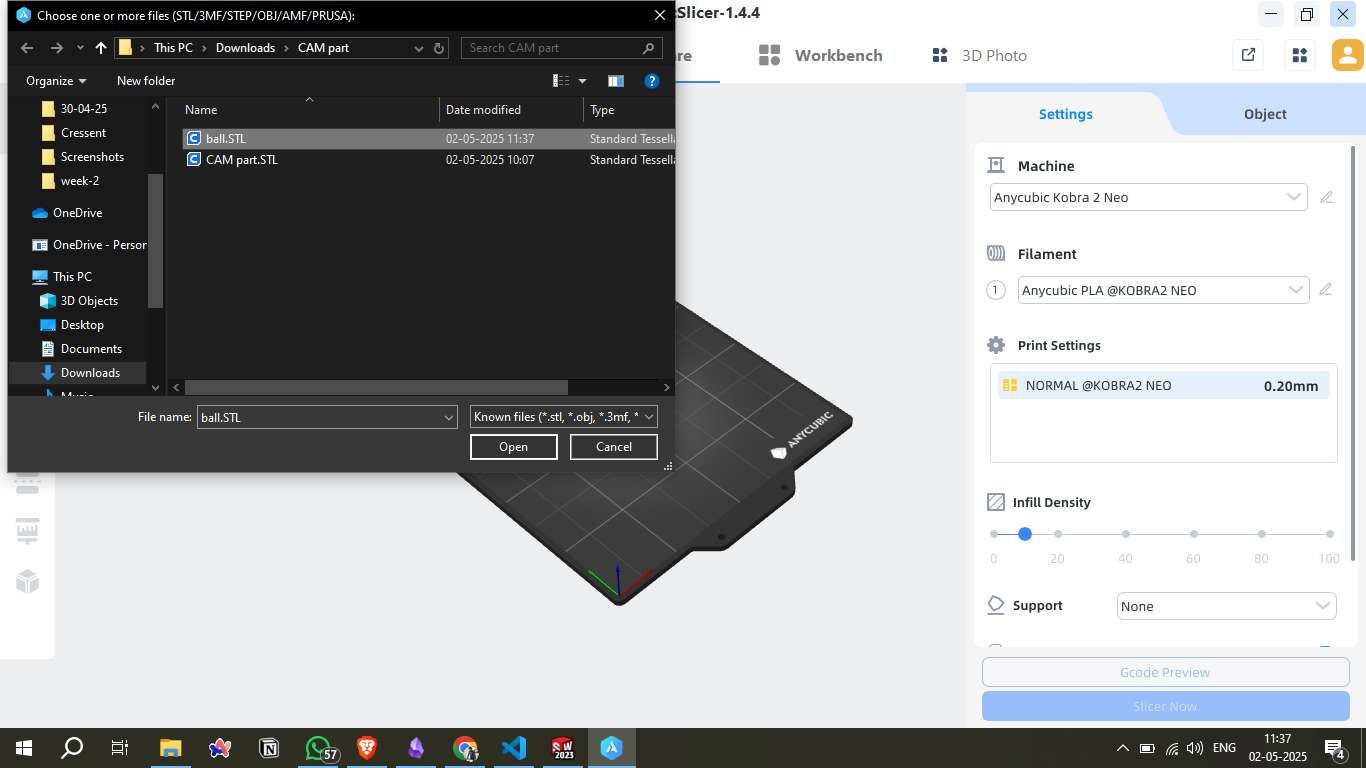Click the export/share icon in slicer header

pos(1248,55)
